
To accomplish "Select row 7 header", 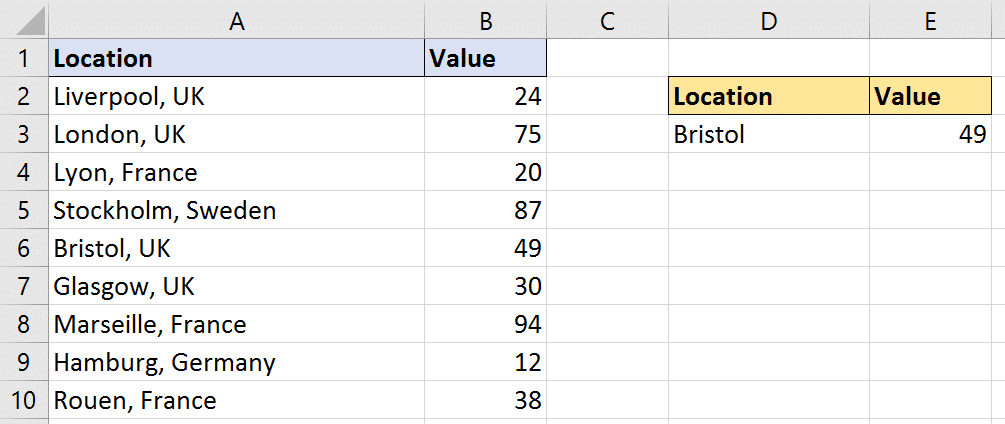I will (24, 286).
